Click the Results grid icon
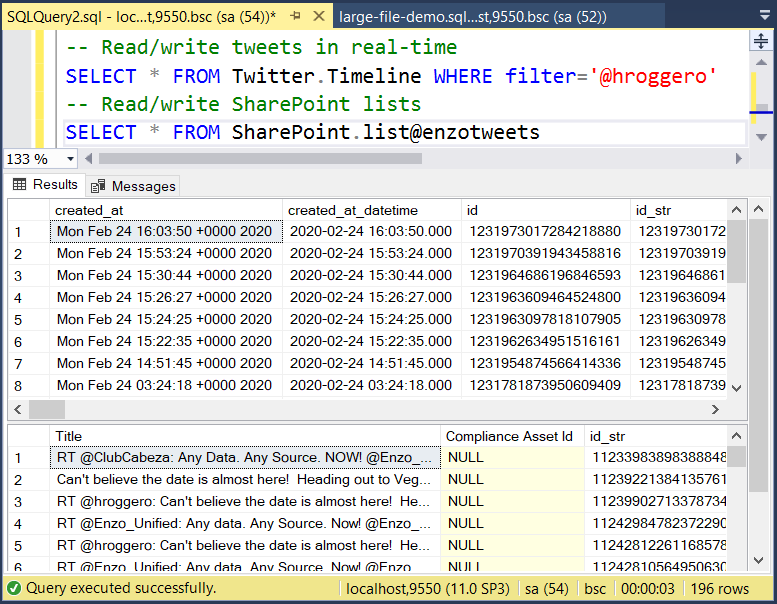Screen dimensions: 777x604 pyautogui.click(x=19, y=184)
